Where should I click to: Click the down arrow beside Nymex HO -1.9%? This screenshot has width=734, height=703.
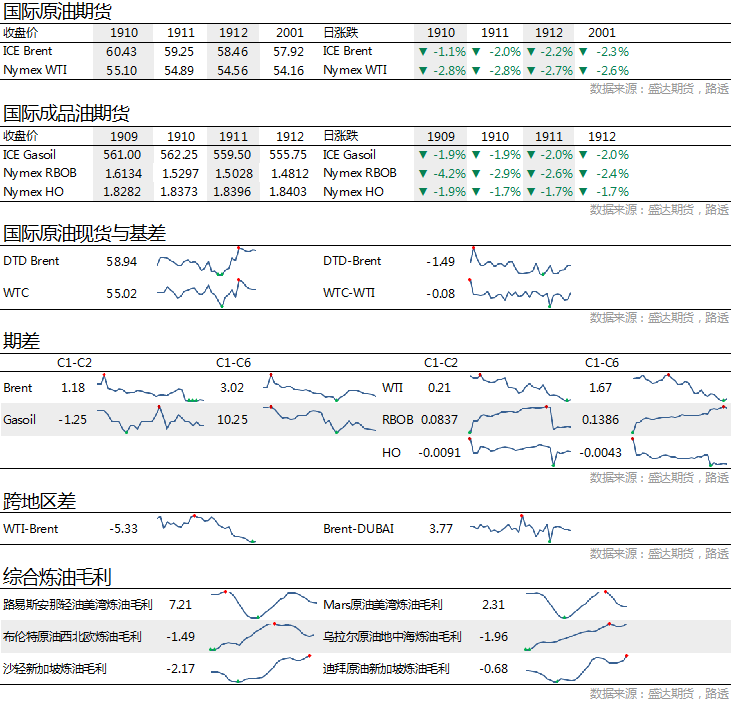tap(423, 192)
